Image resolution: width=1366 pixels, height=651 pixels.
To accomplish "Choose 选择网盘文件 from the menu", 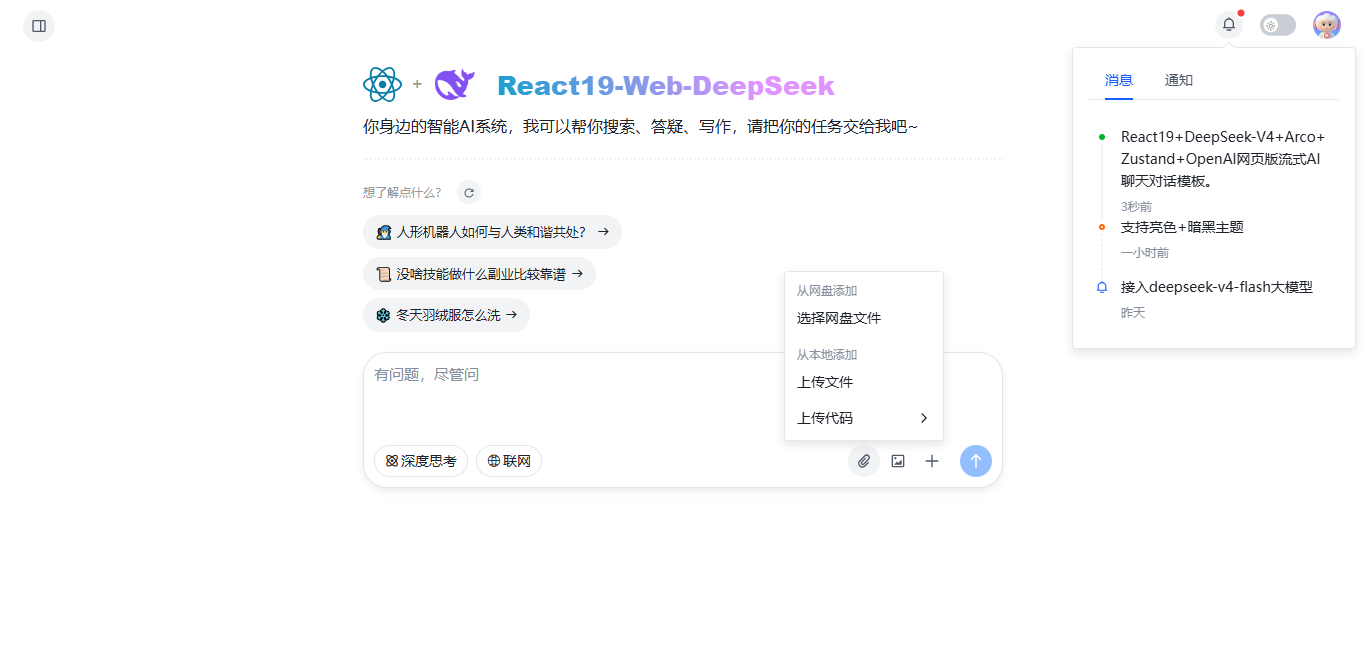I will 864,318.
